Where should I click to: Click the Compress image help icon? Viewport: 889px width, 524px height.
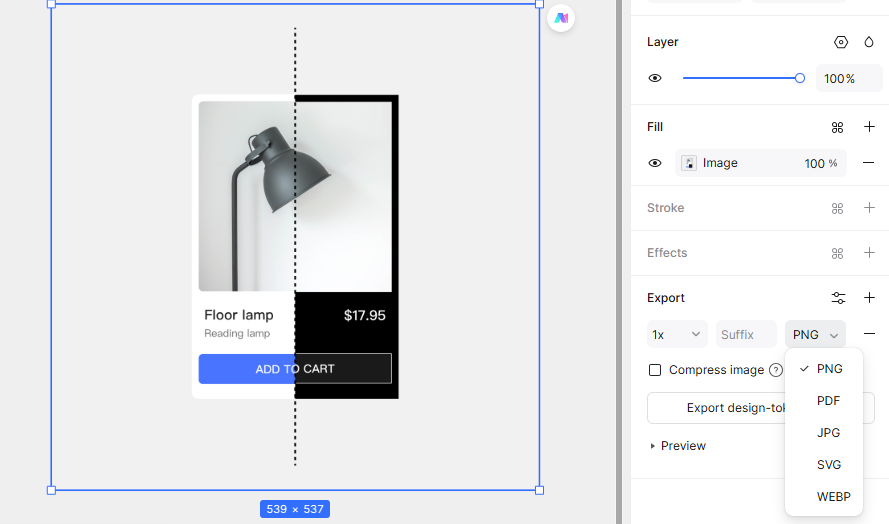[x=776, y=370]
